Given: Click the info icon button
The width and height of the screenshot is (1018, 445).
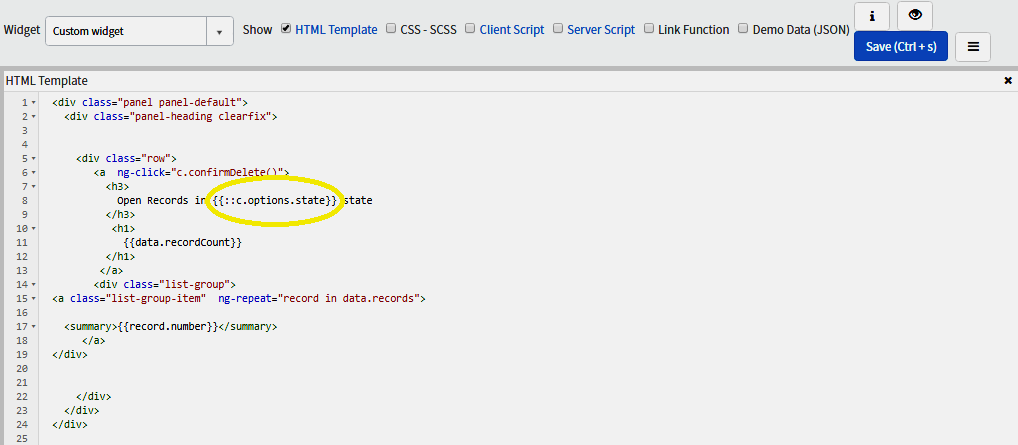Looking at the screenshot, I should tap(873, 16).
